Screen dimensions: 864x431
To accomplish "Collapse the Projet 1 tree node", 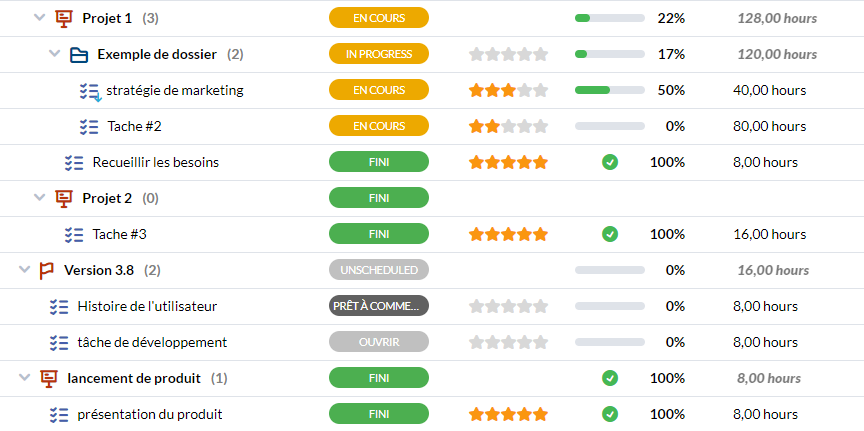I will [x=39, y=18].
